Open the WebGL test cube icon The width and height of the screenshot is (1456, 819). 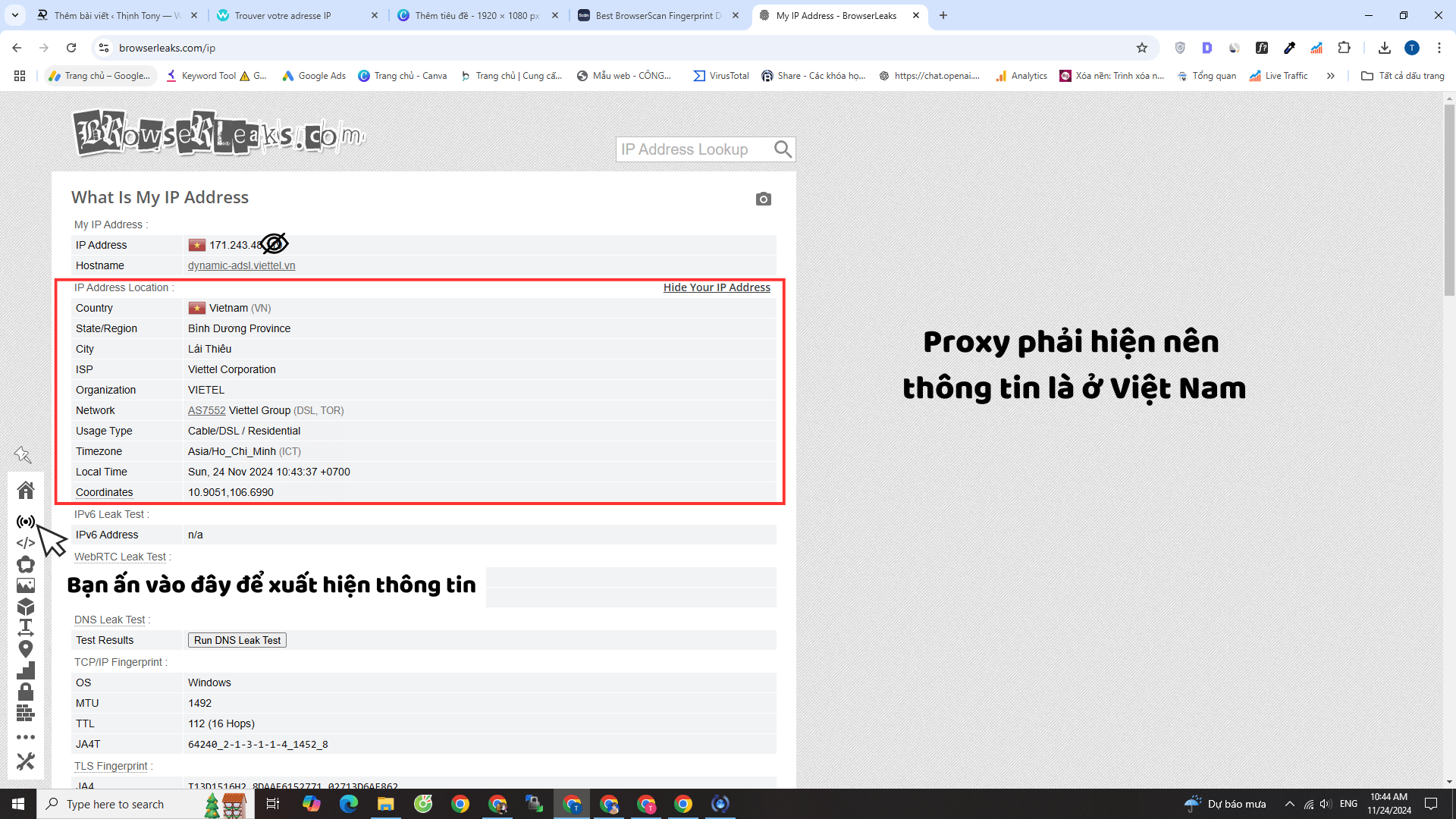tap(26, 607)
